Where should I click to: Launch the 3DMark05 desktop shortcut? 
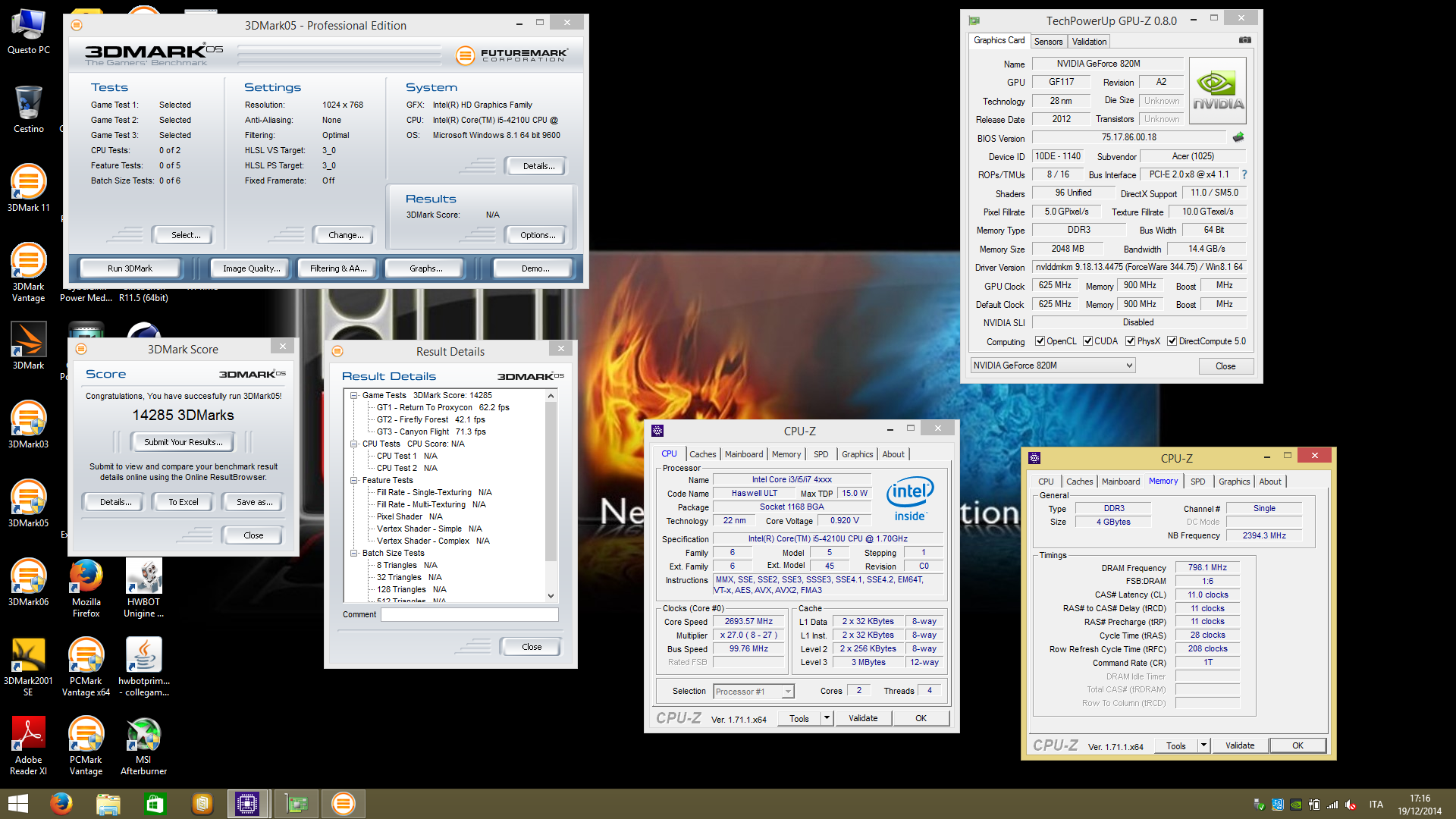click(x=28, y=503)
